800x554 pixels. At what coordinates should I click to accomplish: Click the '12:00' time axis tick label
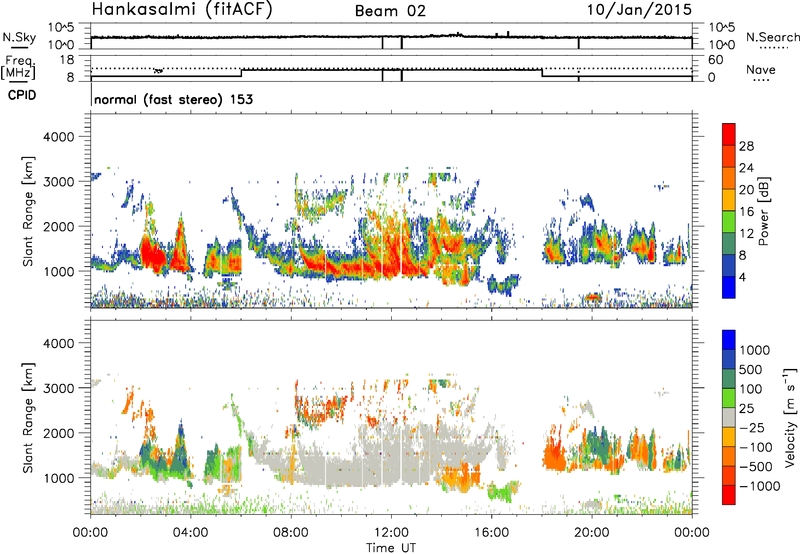pyautogui.click(x=391, y=533)
